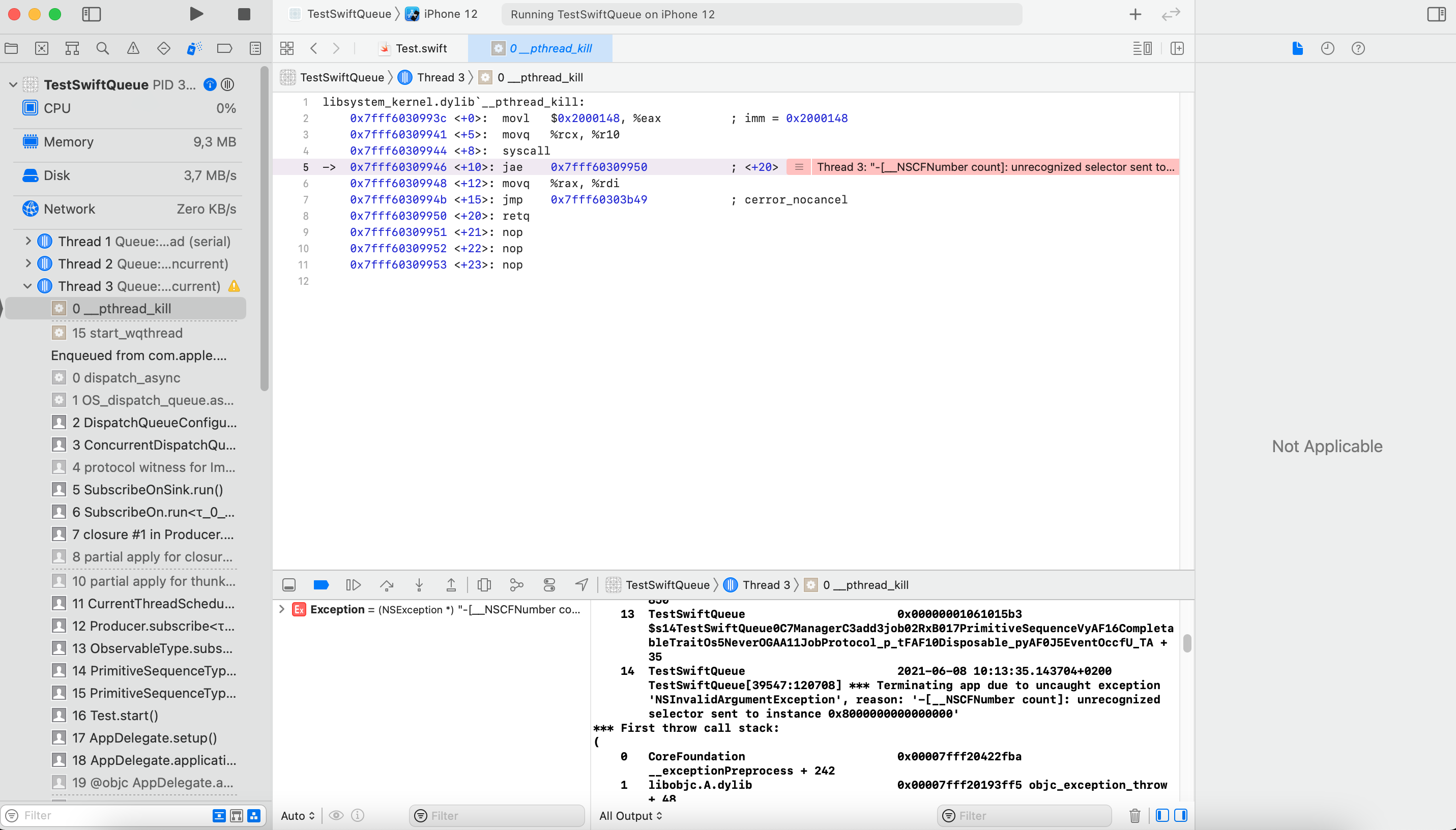Screen dimensions: 1456x830
Task: Switch to the Find navigator
Action: 103,48
